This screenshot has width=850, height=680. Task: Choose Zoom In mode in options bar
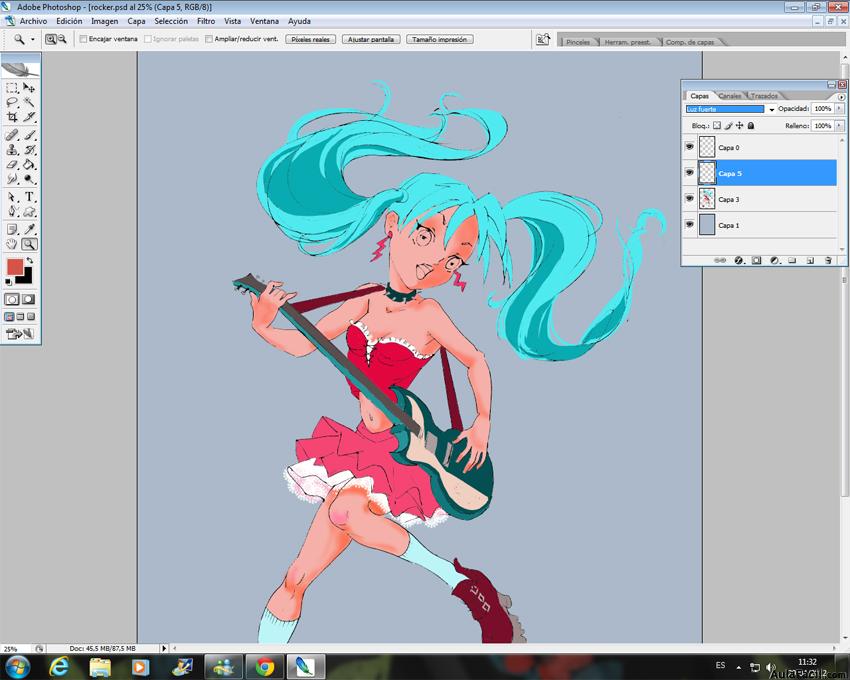50,39
